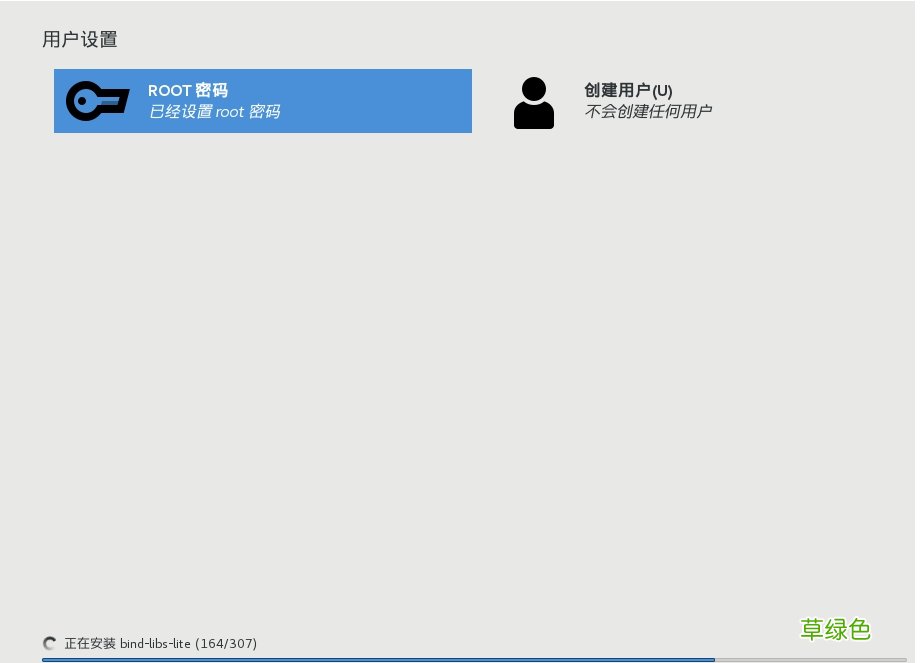
Task: Click the package counter showing 164/307
Action: tap(227, 643)
